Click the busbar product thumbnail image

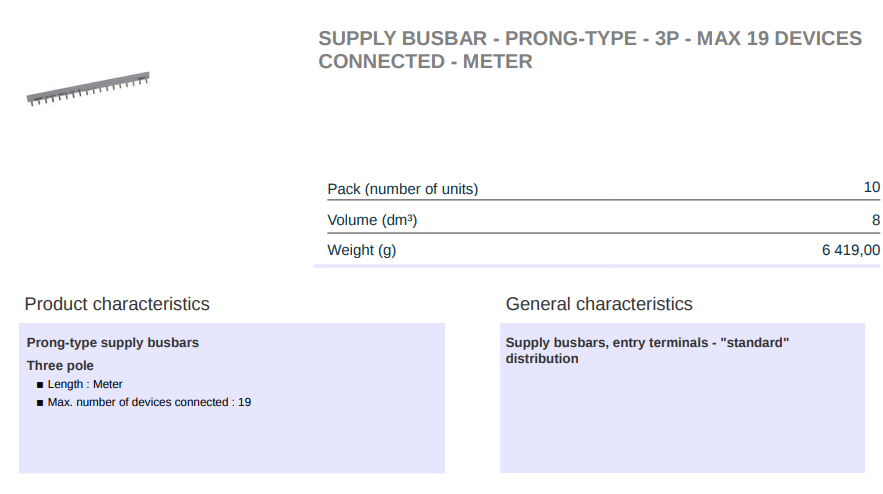click(88, 88)
